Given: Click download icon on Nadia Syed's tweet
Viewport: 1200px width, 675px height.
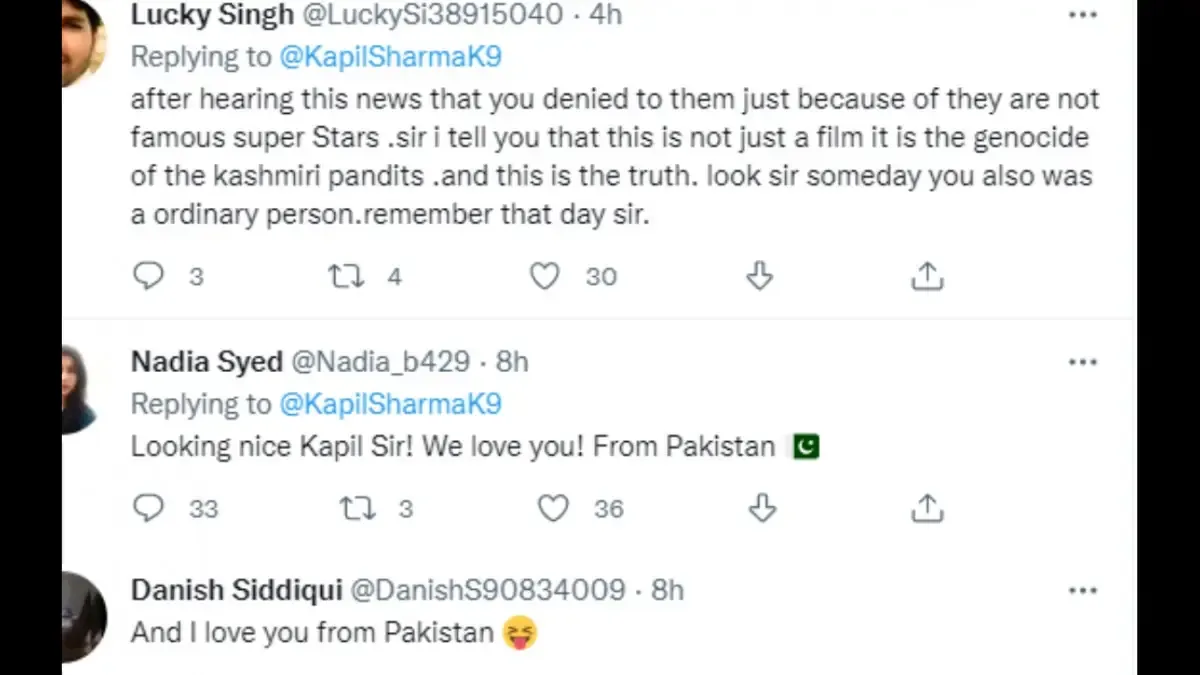Looking at the screenshot, I should click(x=762, y=508).
